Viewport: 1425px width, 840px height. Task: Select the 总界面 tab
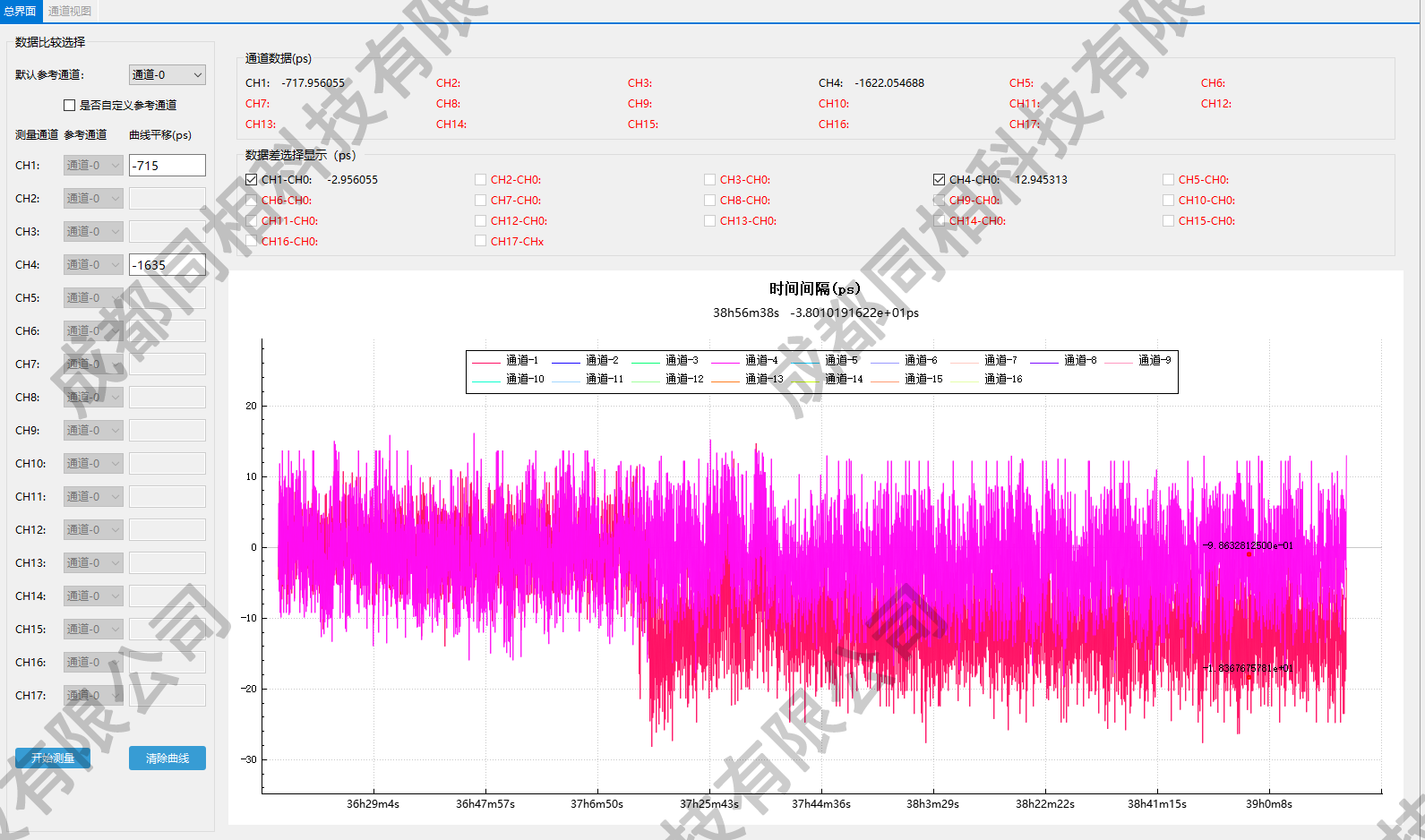pyautogui.click(x=20, y=11)
